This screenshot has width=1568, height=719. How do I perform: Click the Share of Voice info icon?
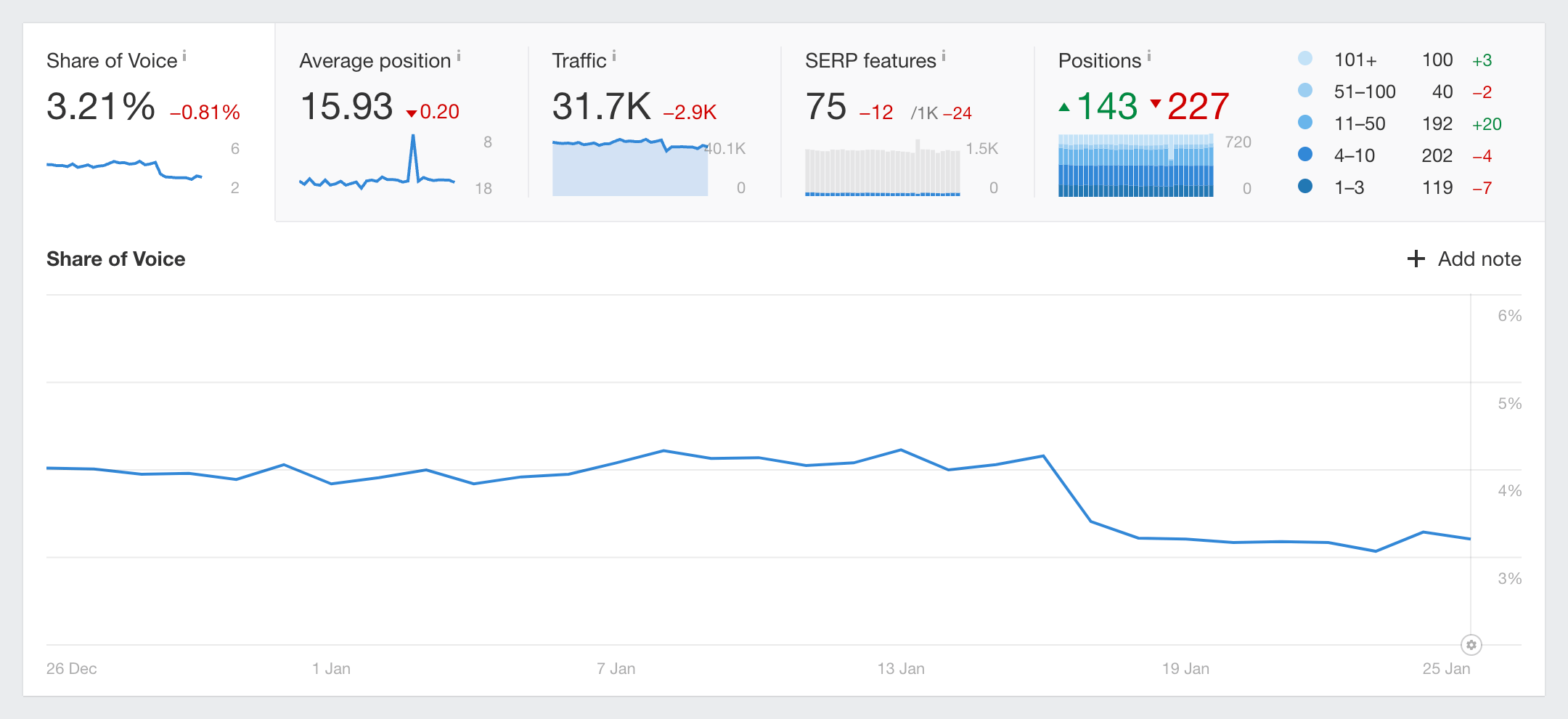[x=184, y=56]
